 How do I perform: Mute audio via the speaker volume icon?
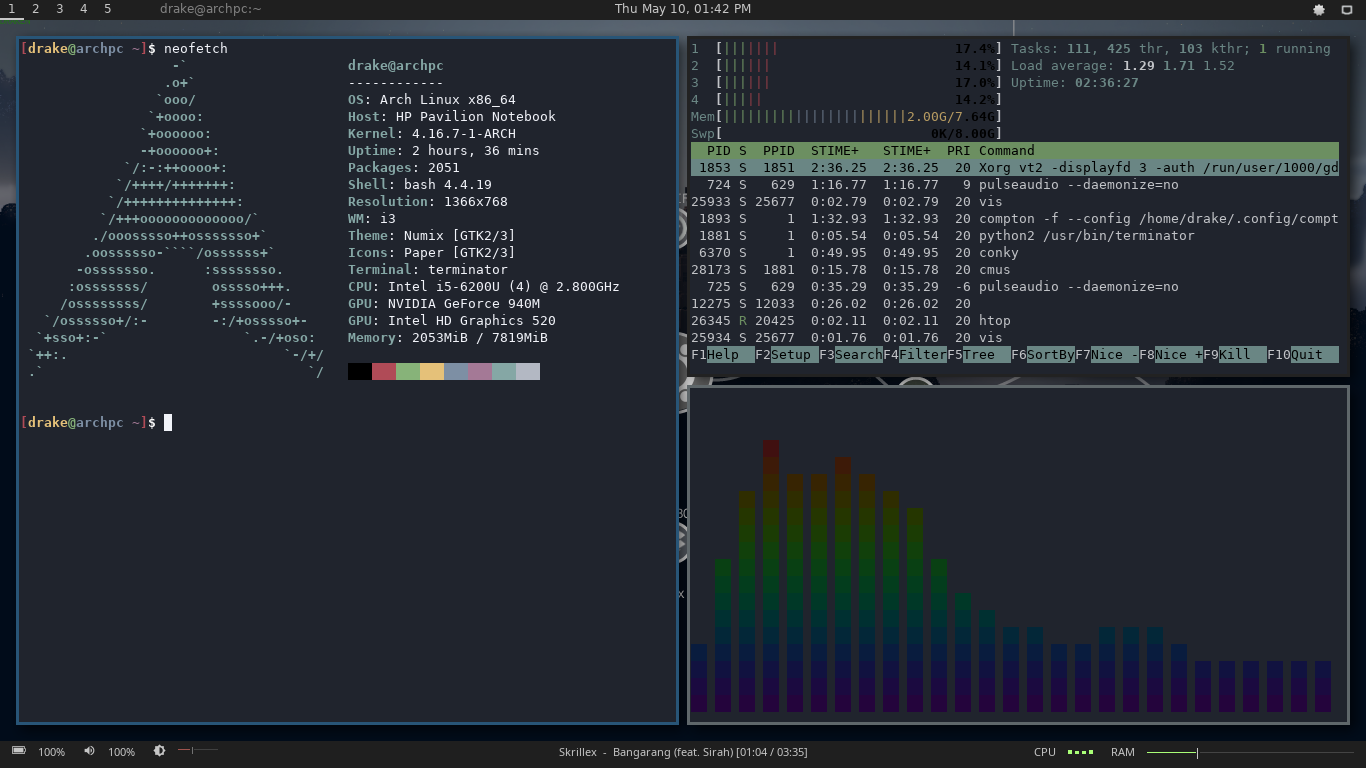click(89, 751)
